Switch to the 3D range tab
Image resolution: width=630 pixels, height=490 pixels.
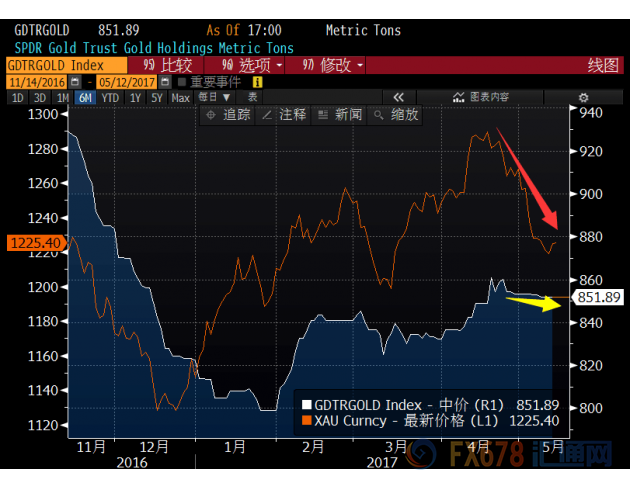(40, 98)
